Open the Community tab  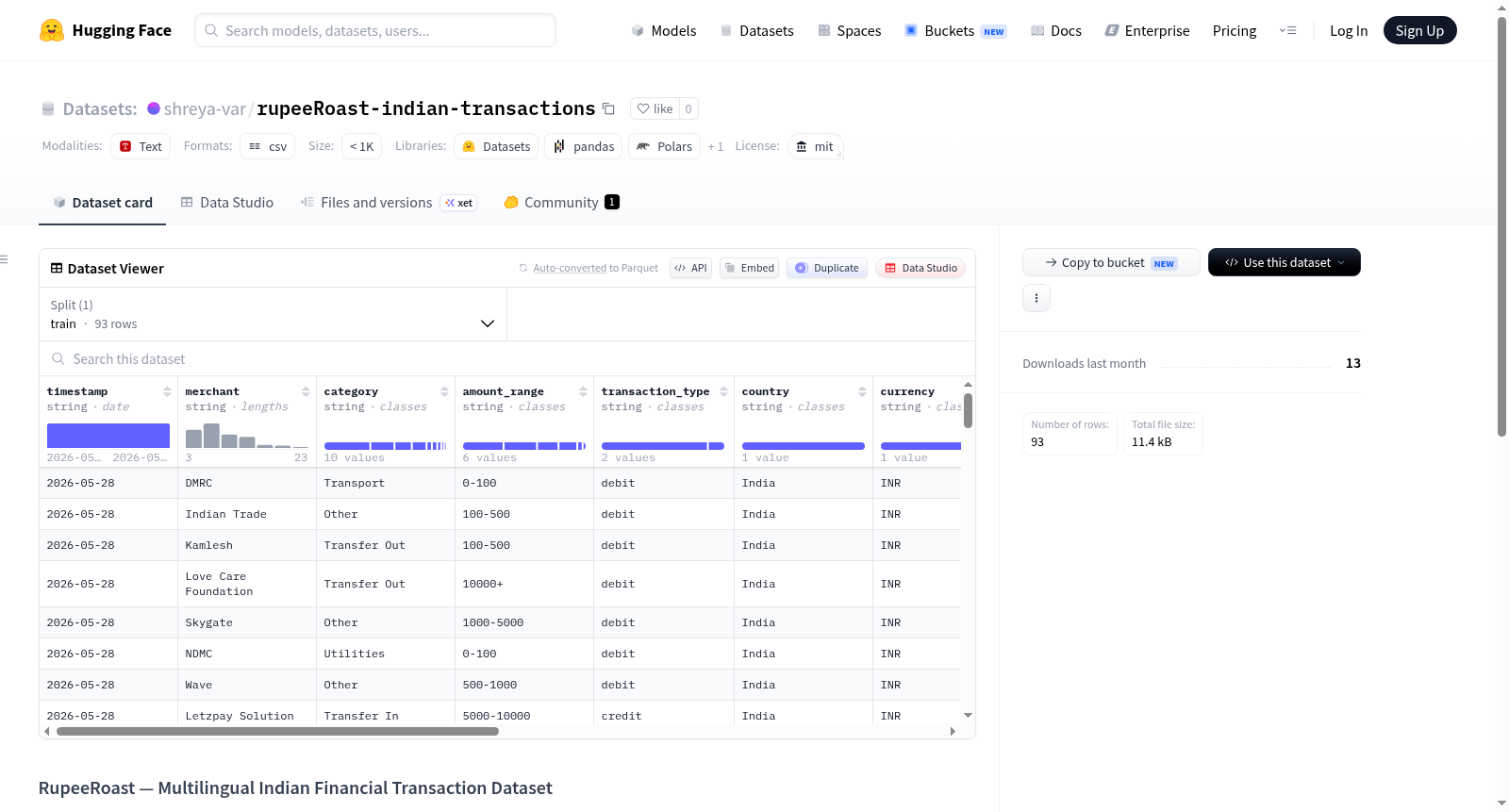[x=561, y=202]
